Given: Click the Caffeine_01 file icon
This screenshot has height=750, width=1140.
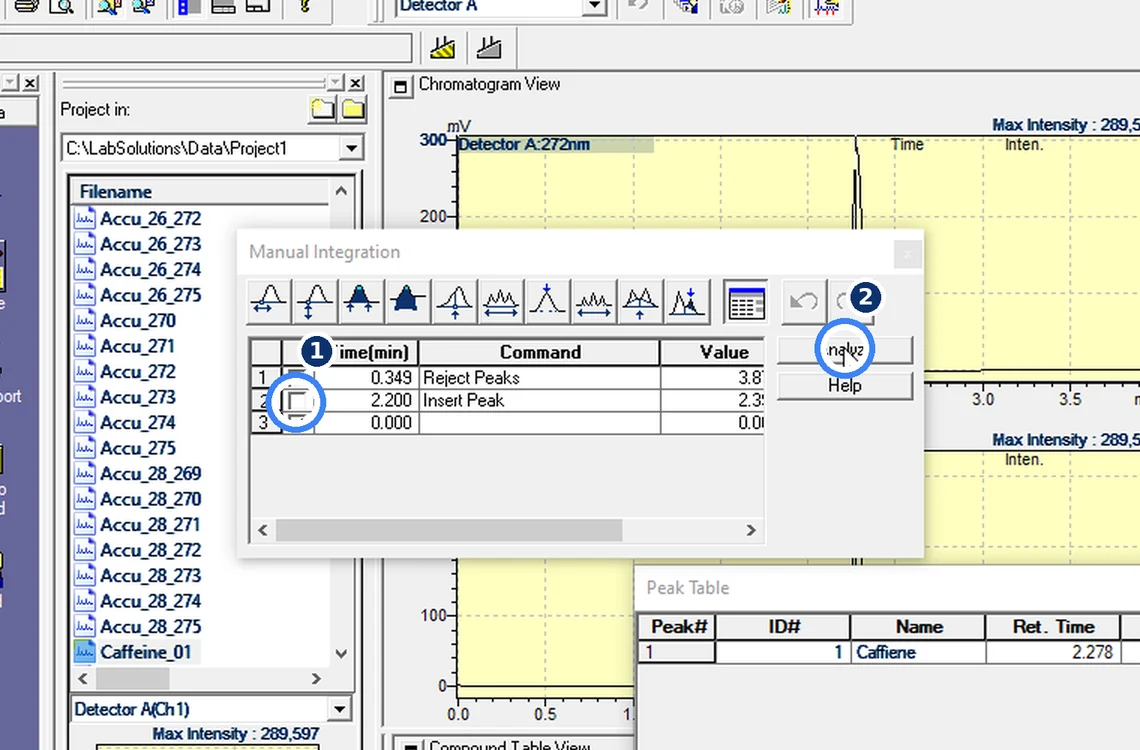Looking at the screenshot, I should click(84, 651).
